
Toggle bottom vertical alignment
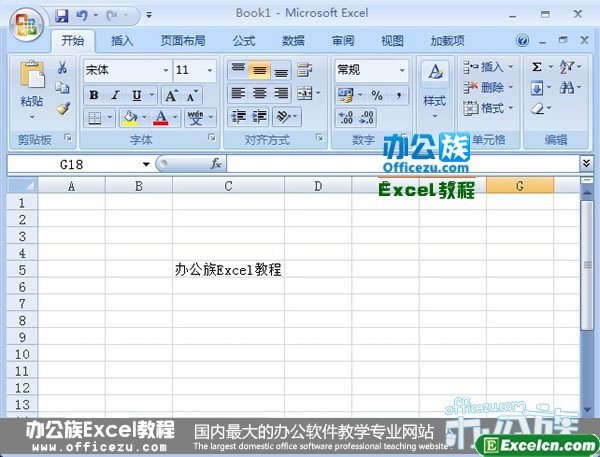pyautogui.click(x=281, y=70)
